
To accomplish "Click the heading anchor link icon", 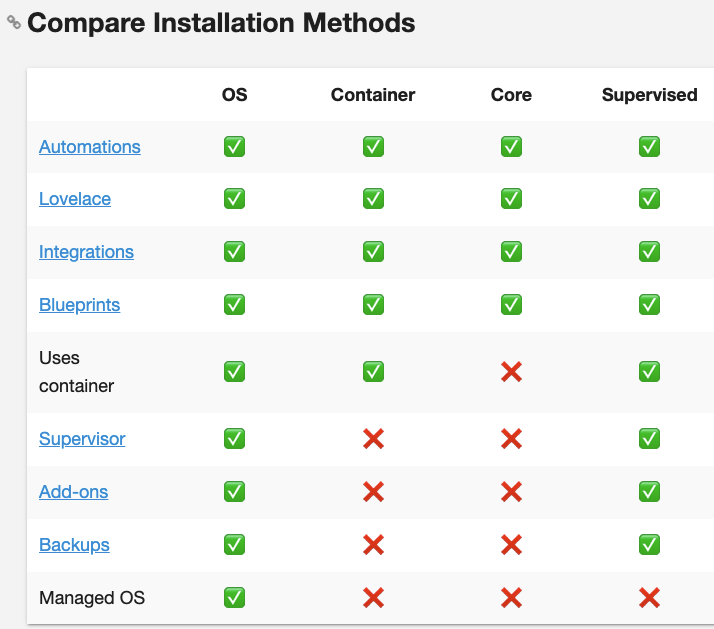I will click(14, 22).
